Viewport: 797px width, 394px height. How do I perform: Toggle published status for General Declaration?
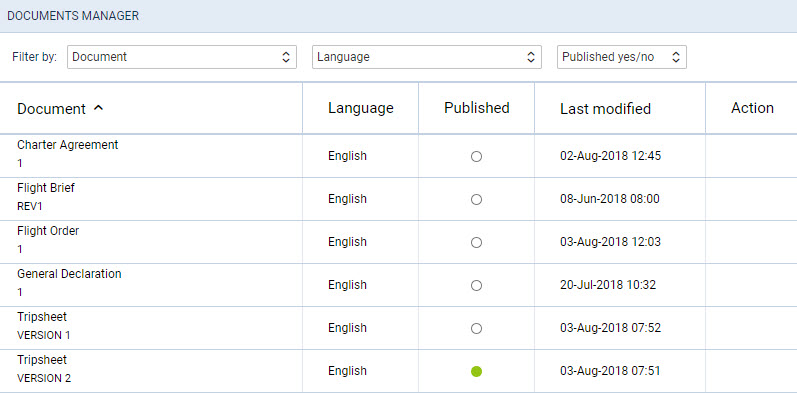(476, 286)
